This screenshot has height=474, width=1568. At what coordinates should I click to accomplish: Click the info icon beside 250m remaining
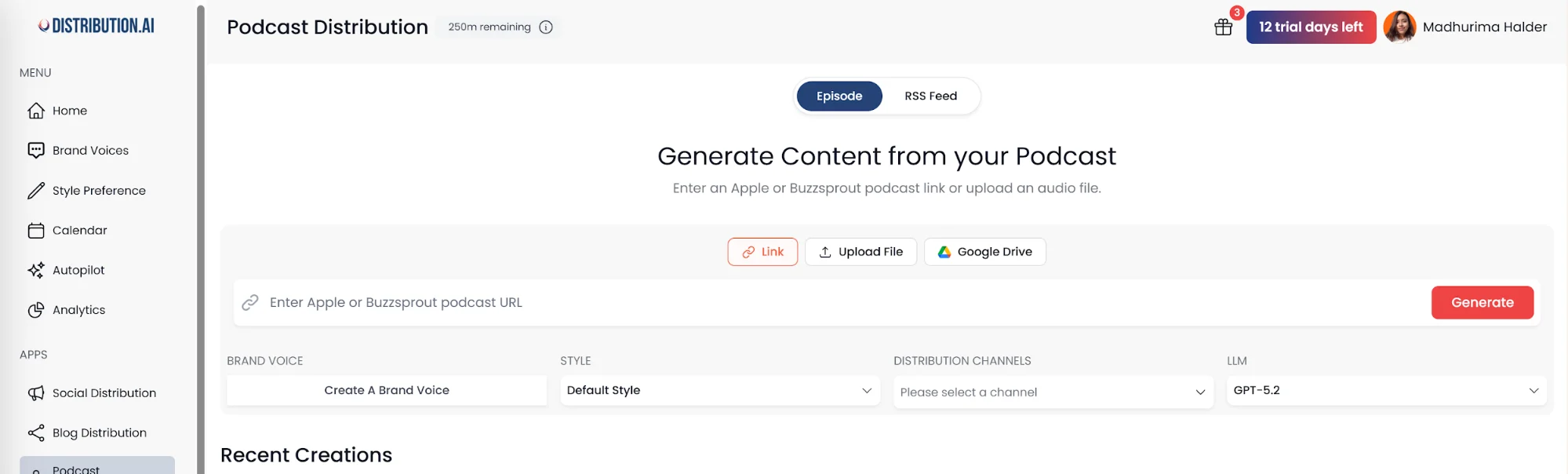[x=546, y=27]
